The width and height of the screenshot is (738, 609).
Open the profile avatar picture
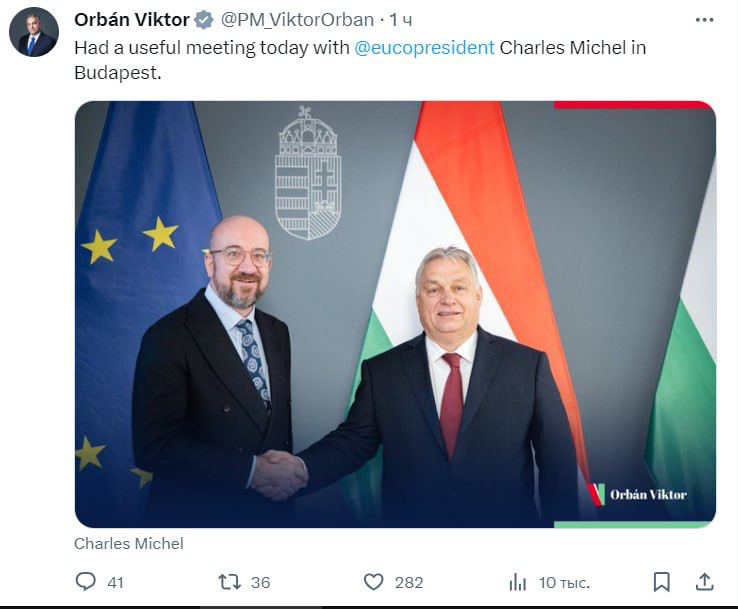[34, 32]
